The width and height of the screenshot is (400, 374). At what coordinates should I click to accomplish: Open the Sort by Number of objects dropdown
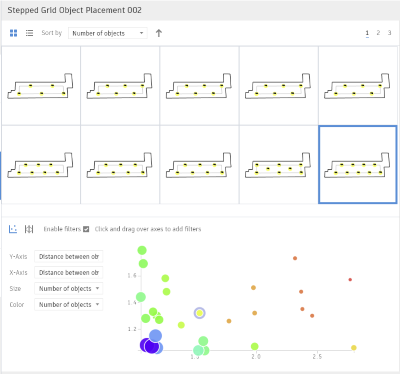pyautogui.click(x=108, y=33)
